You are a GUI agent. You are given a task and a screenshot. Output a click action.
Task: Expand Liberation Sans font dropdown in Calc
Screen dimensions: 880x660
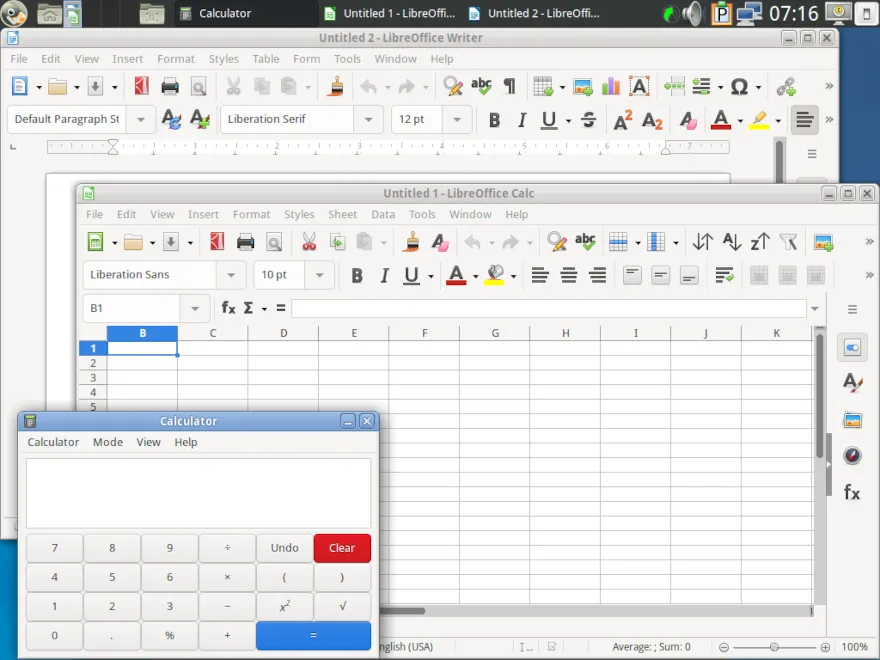(231, 275)
